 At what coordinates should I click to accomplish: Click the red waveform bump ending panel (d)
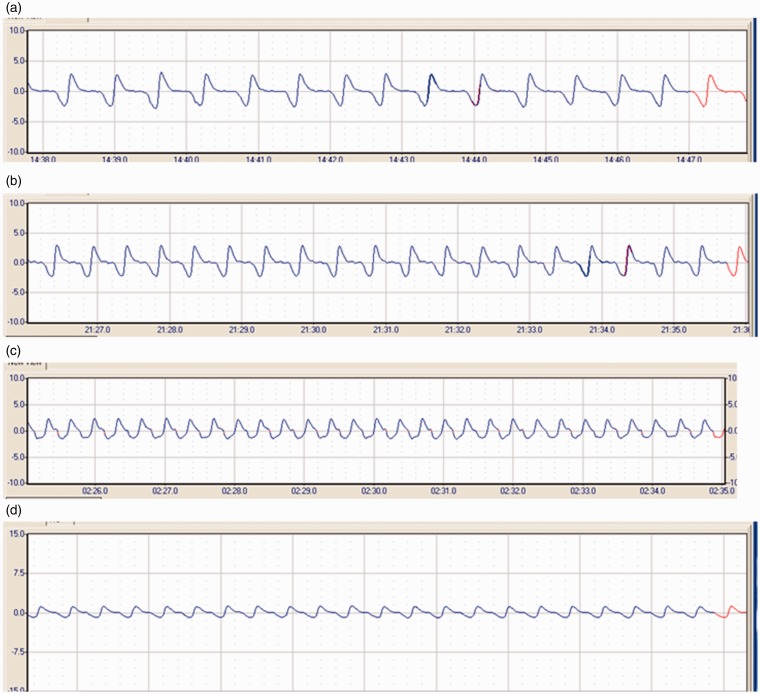click(x=732, y=610)
